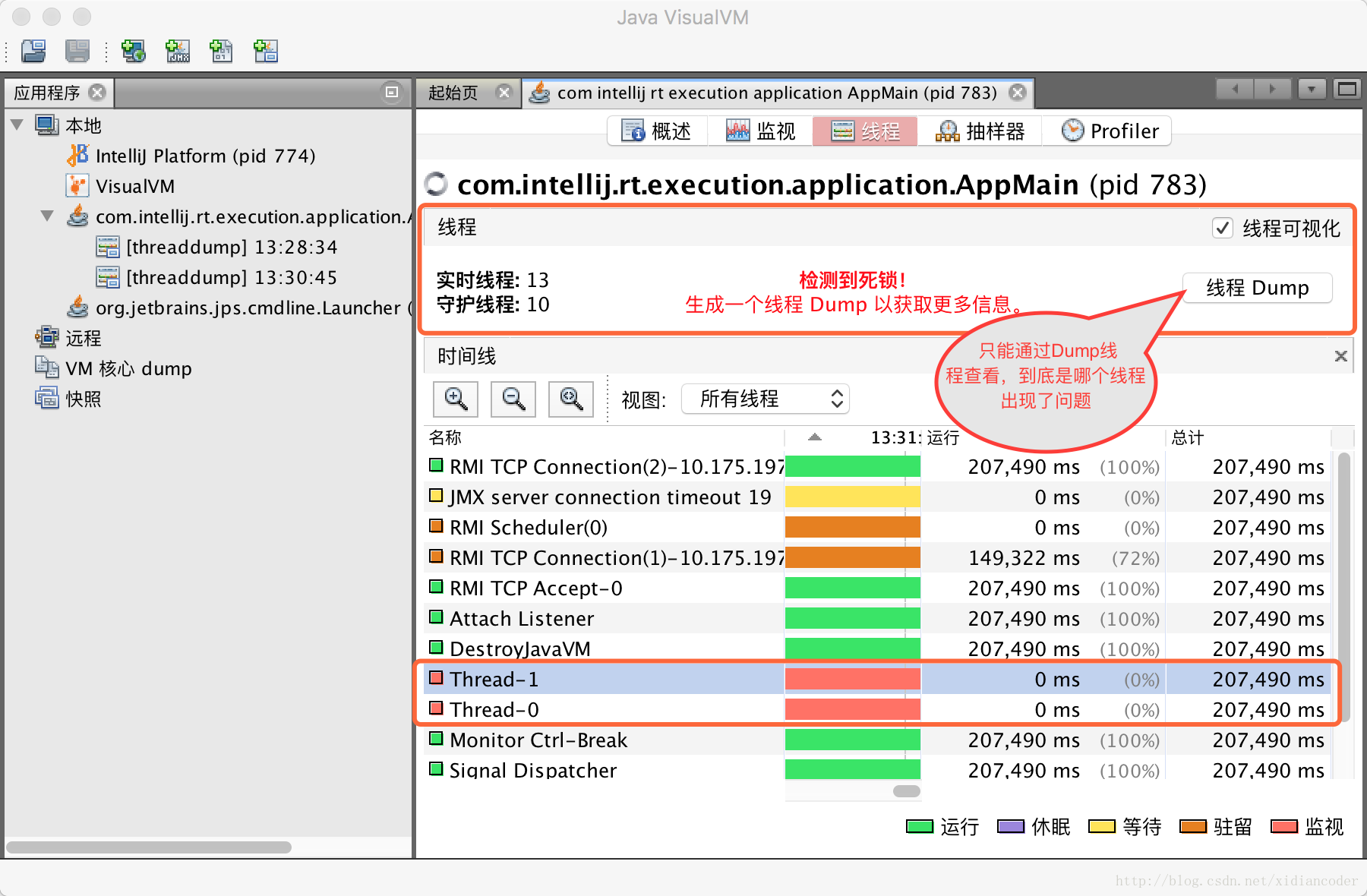Image resolution: width=1367 pixels, height=896 pixels.
Task: Click the 休眠 purple legend swatch
Action: pyautogui.click(x=1011, y=826)
